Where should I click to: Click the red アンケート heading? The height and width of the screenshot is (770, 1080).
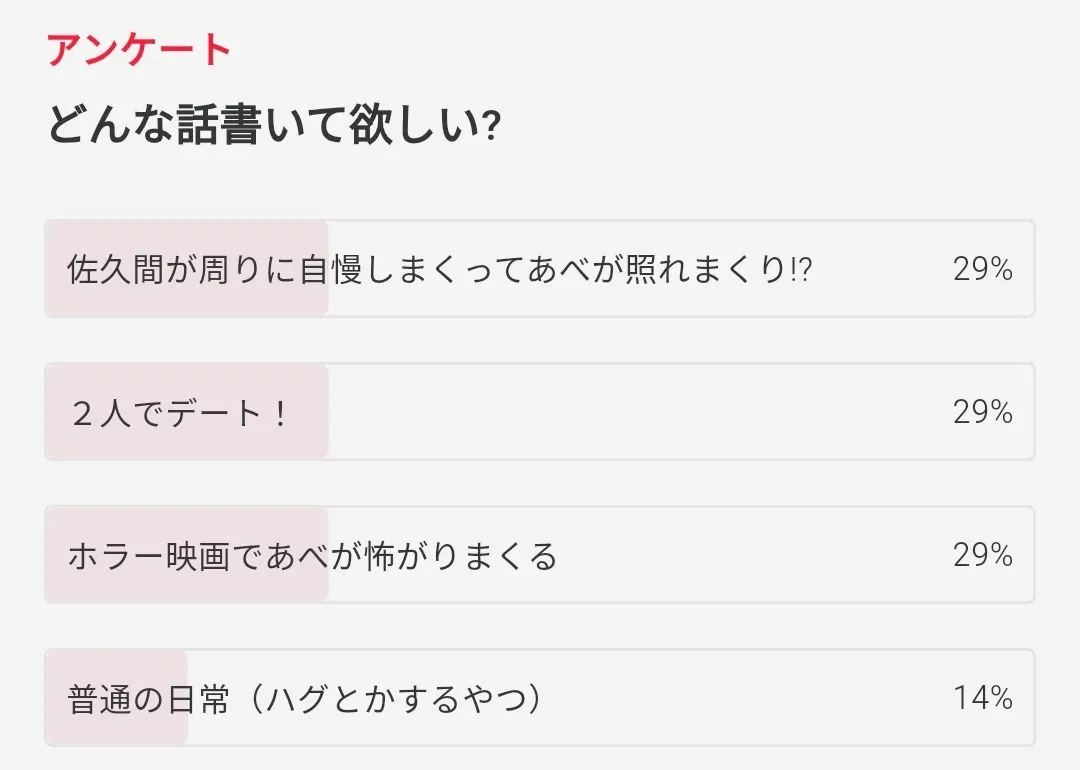139,50
